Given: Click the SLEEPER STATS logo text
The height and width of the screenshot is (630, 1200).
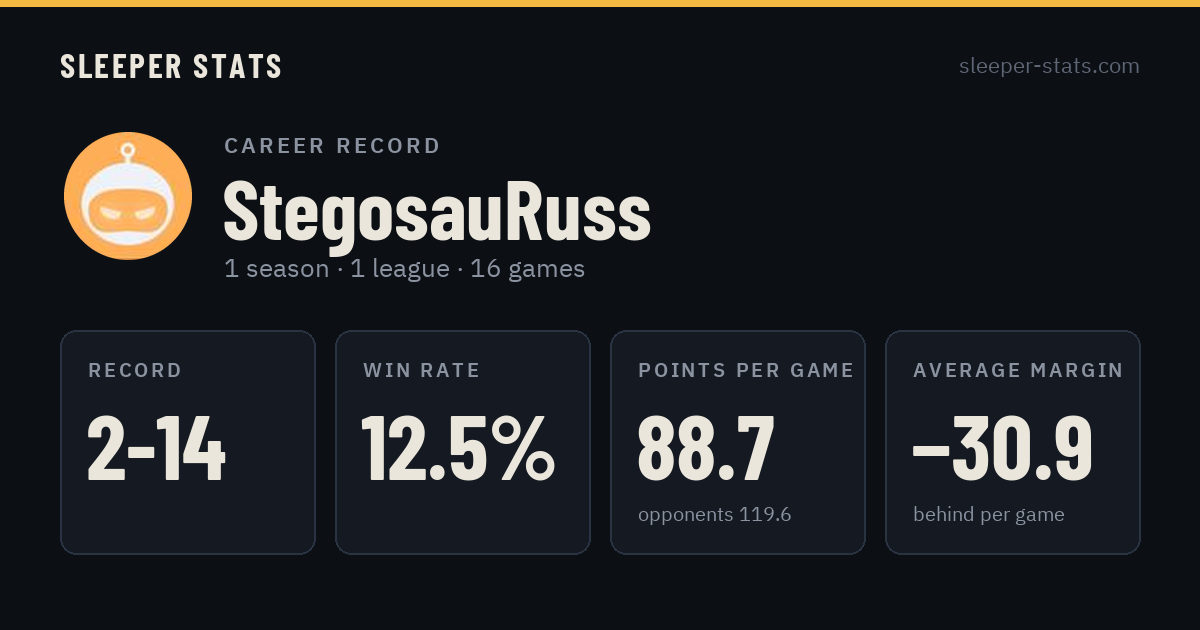Looking at the screenshot, I should [x=171, y=66].
